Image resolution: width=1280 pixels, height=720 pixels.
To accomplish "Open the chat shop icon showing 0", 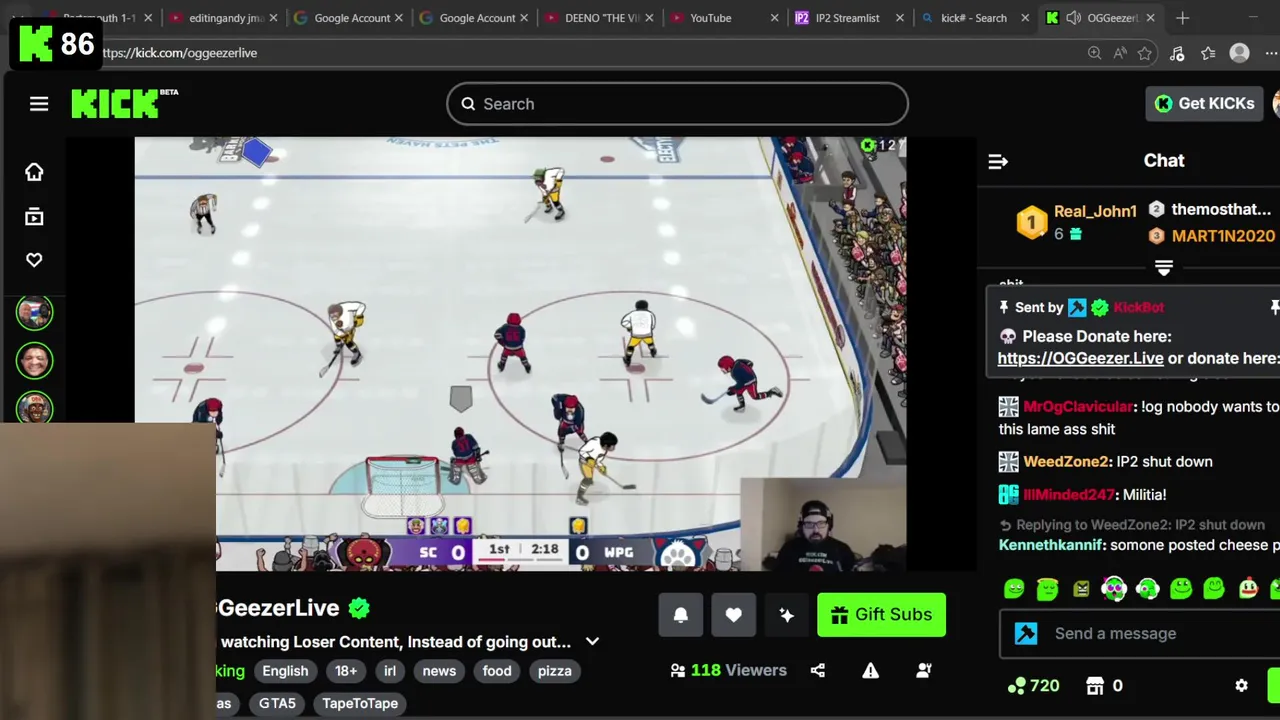I will (1104, 685).
